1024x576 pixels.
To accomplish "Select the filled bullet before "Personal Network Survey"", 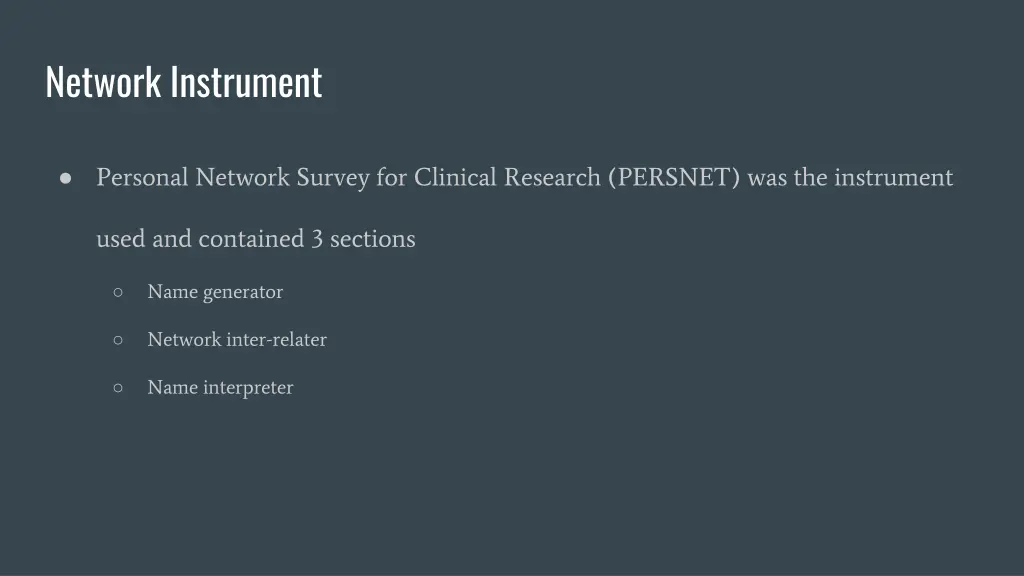I will [x=65, y=178].
